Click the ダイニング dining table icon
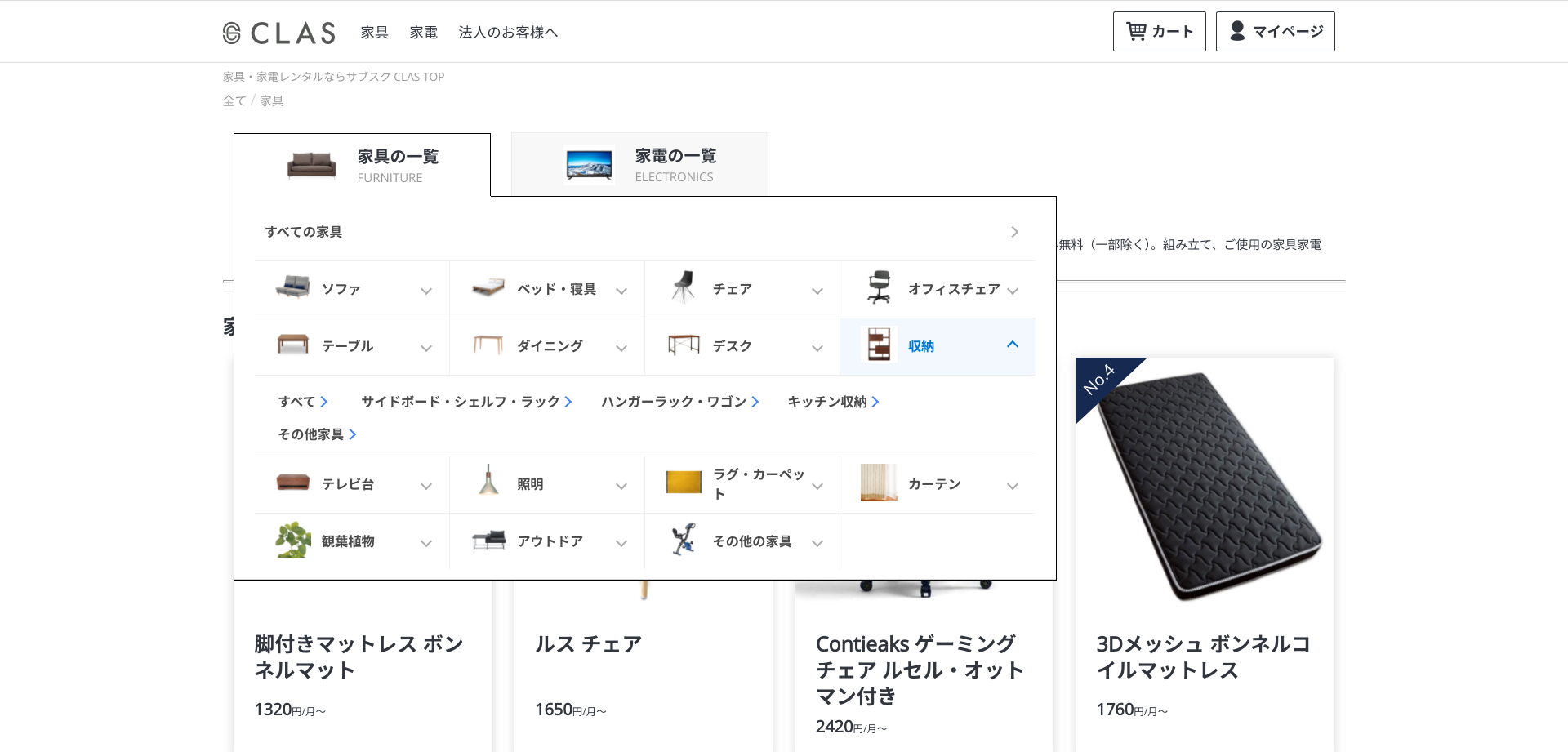 click(x=488, y=345)
